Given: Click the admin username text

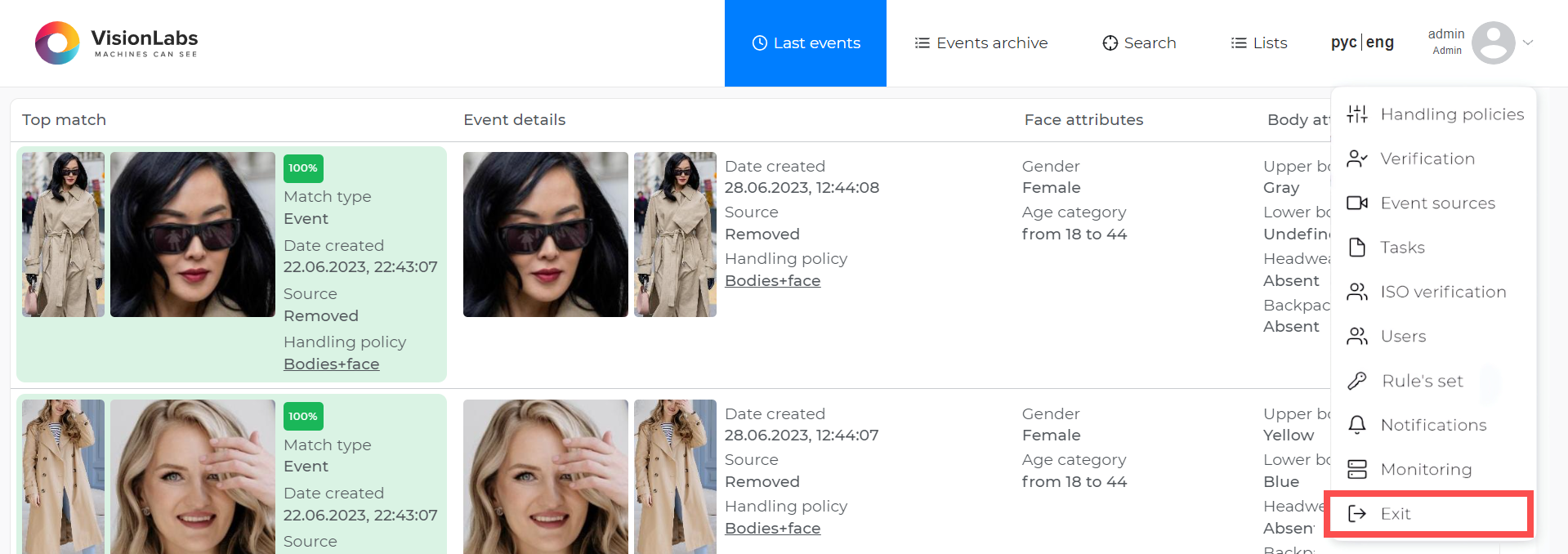Looking at the screenshot, I should coord(1446,34).
